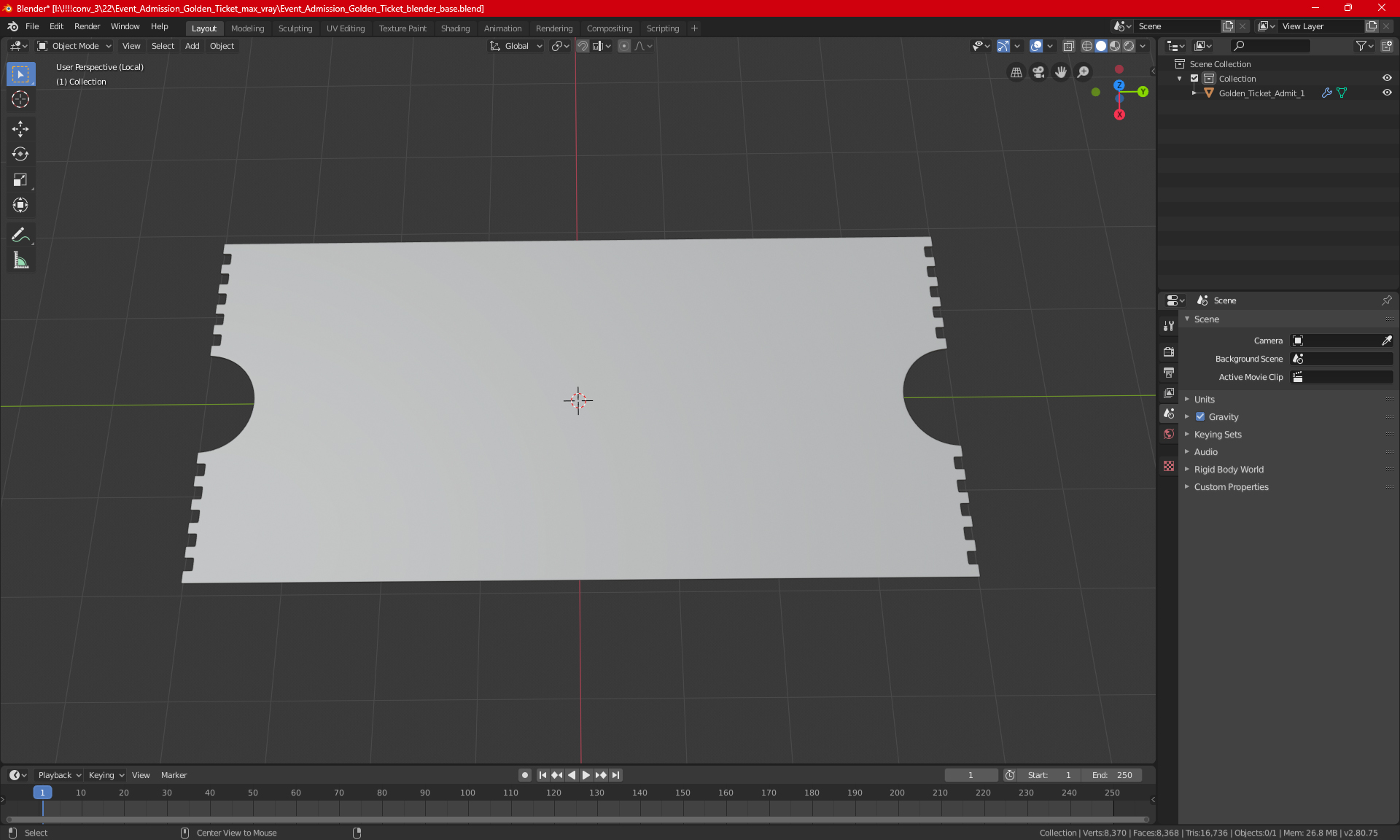Open the Object Mode dropdown

[x=74, y=46]
